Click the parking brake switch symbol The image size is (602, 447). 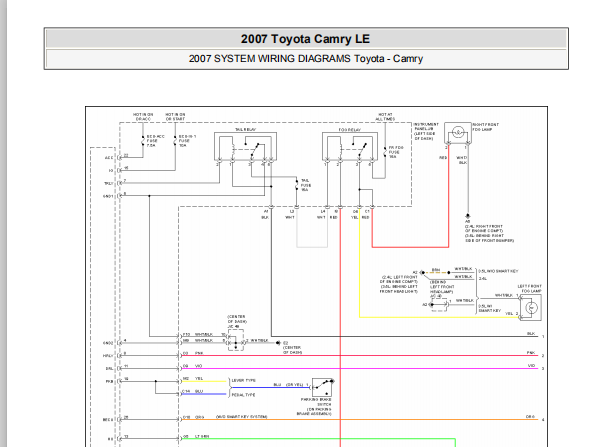coord(322,387)
